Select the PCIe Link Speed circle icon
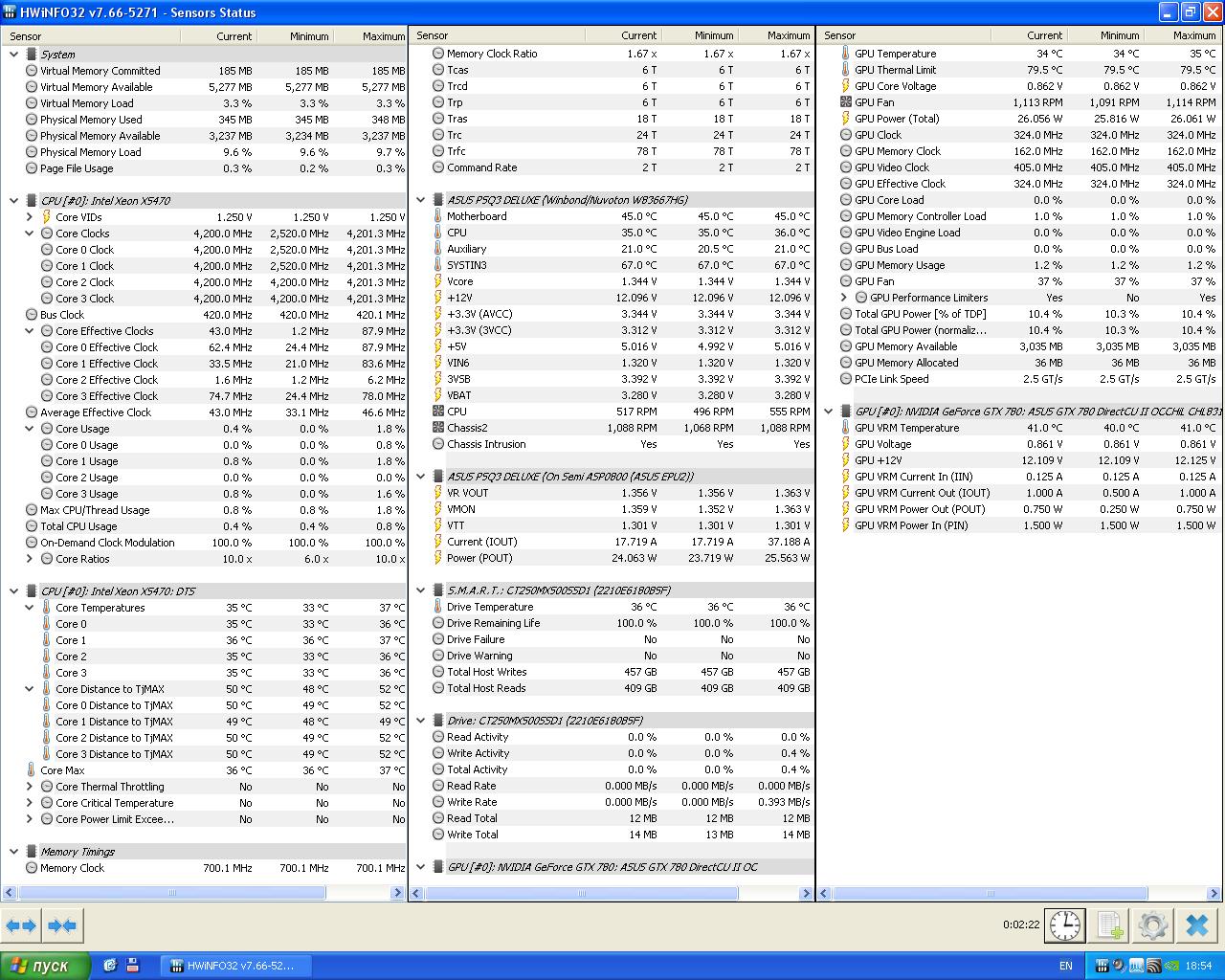The height and width of the screenshot is (980, 1225). (845, 379)
